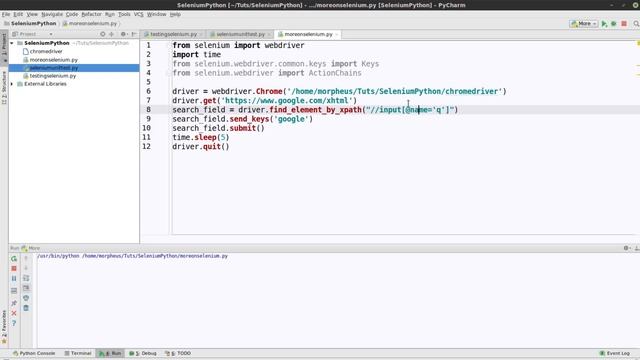The height and width of the screenshot is (360, 640).
Task: Close the moreonselenium.py editor tab
Action: [x=337, y=34]
